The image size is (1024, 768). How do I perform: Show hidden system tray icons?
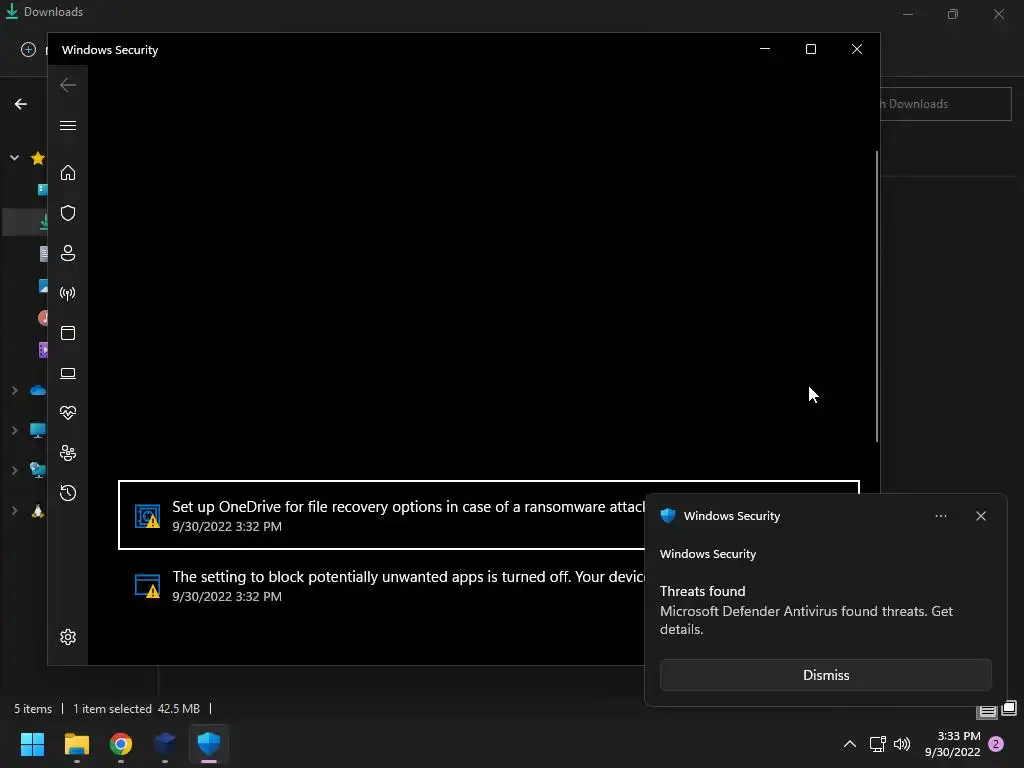point(850,744)
